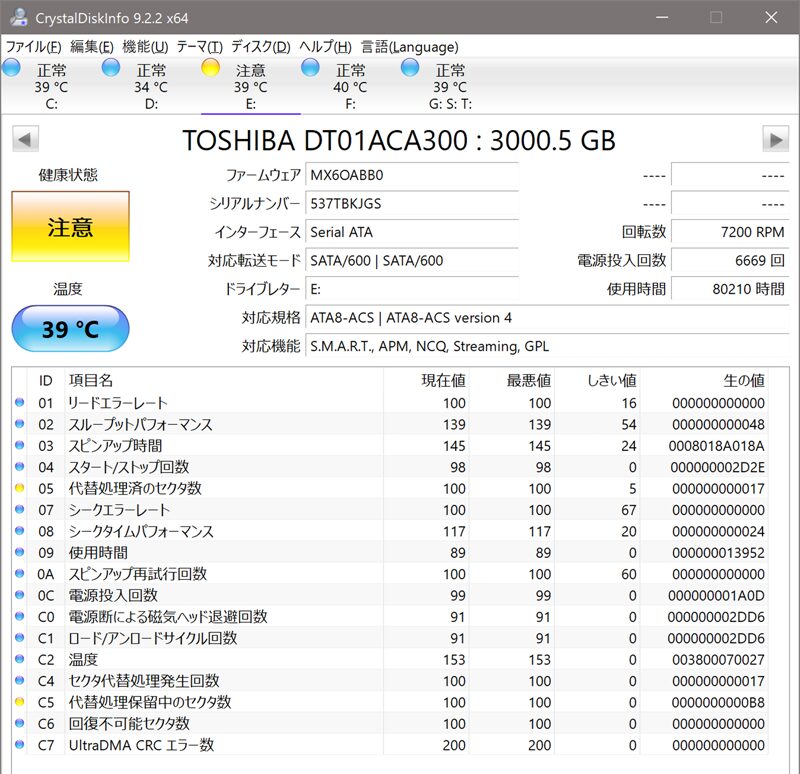Select the blue status orb for drives G: S: T:
Viewport: 800px width, 774px height.
point(410,68)
